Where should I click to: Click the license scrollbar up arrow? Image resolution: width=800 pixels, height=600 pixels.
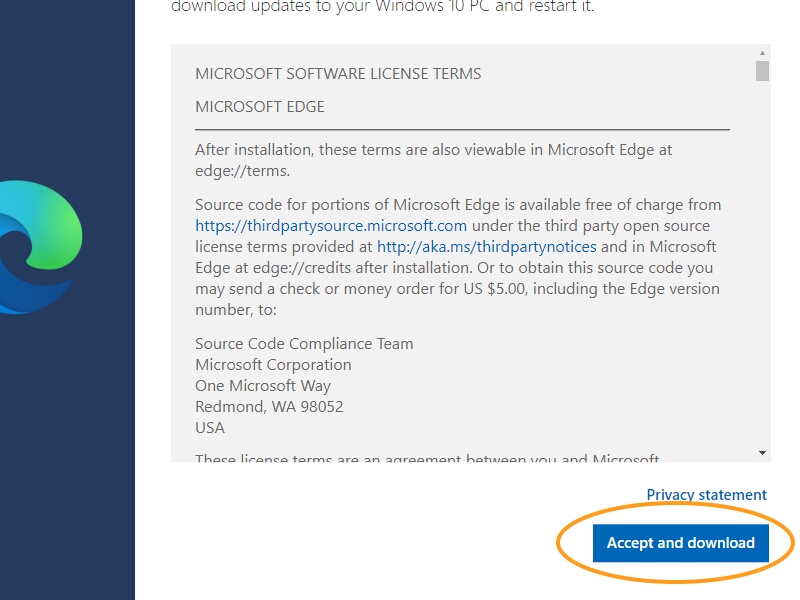[x=762, y=53]
